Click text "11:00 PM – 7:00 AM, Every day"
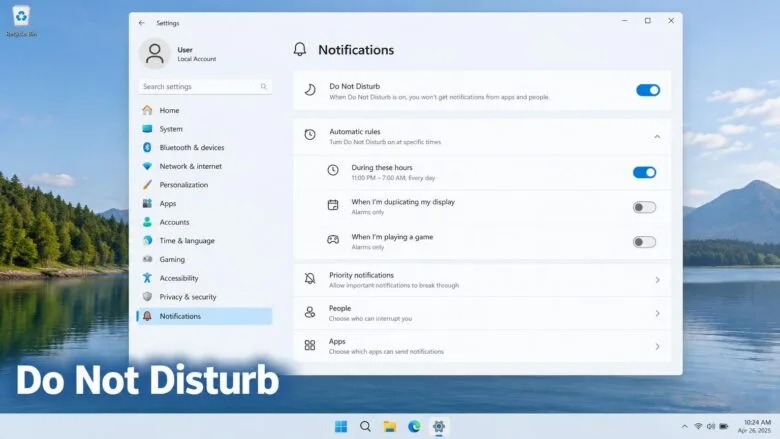The image size is (780, 439). click(393, 178)
